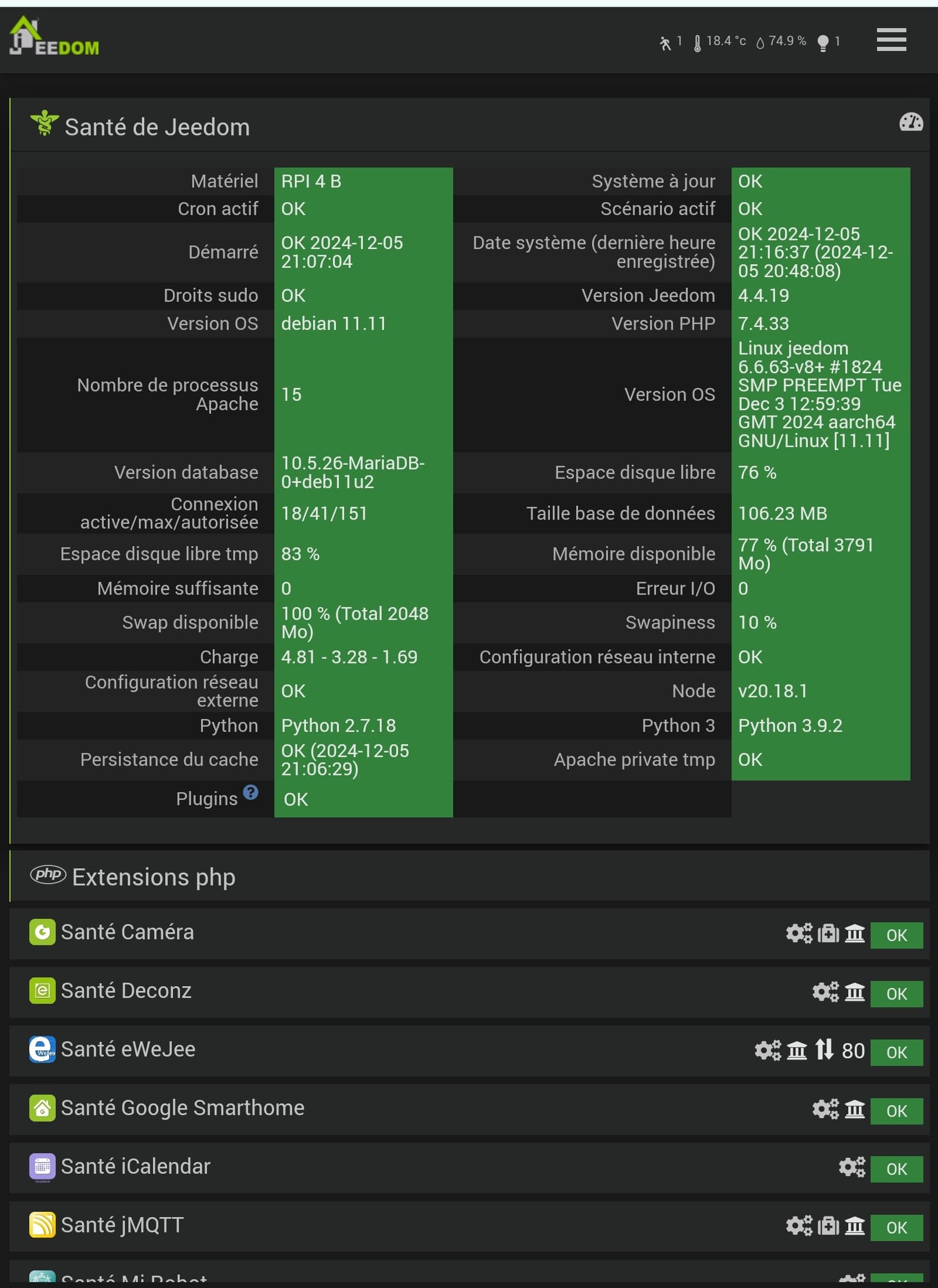Viewport: 938px width, 1288px height.
Task: Click the benchmark gauge icon in Santé de Jeedom
Action: tap(910, 122)
